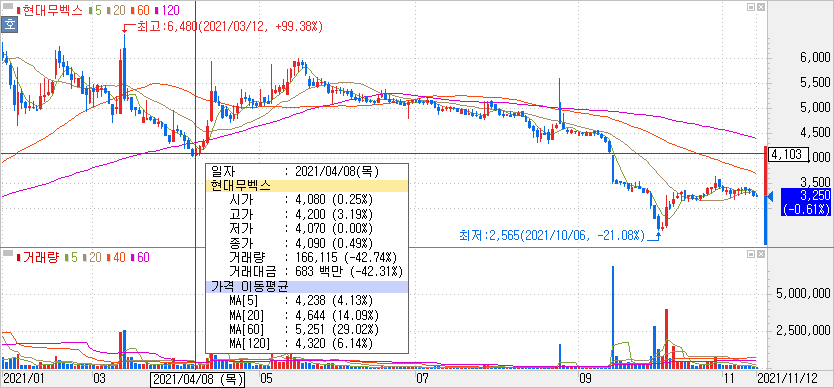
Task: Click the 가격 이동평균 tooltip header
Action: [x=307, y=286]
